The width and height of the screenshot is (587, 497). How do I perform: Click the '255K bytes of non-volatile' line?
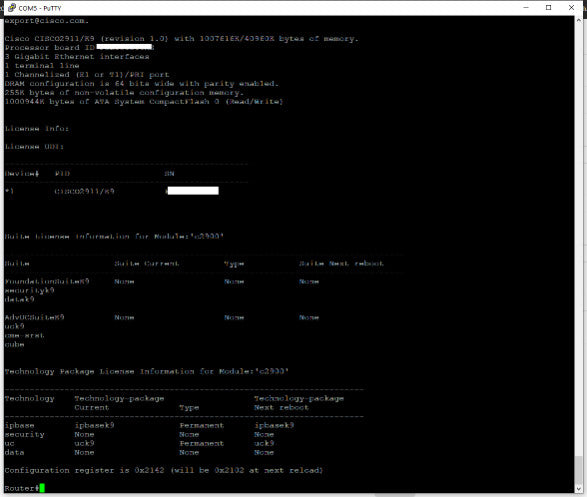124,92
